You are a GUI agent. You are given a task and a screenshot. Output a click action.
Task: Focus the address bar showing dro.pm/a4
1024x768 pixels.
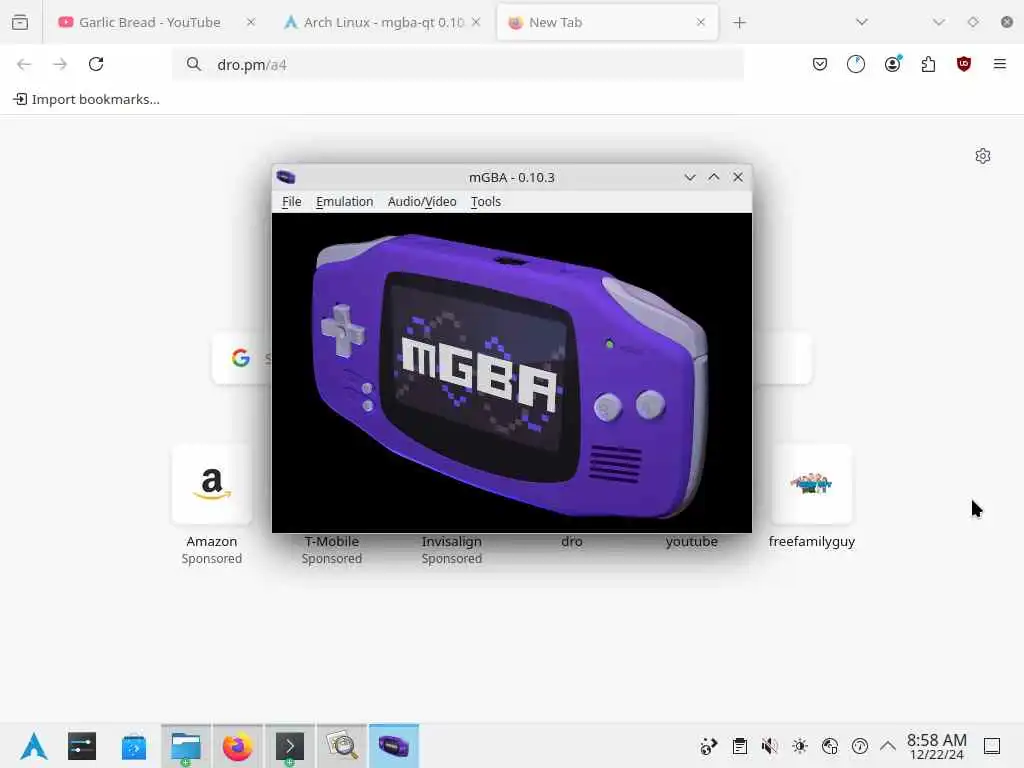click(458, 65)
